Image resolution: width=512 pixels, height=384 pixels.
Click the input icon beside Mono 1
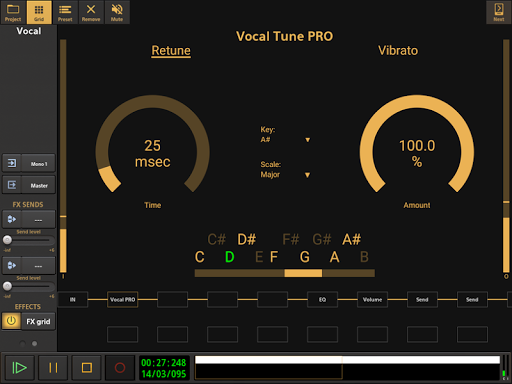click(12, 163)
